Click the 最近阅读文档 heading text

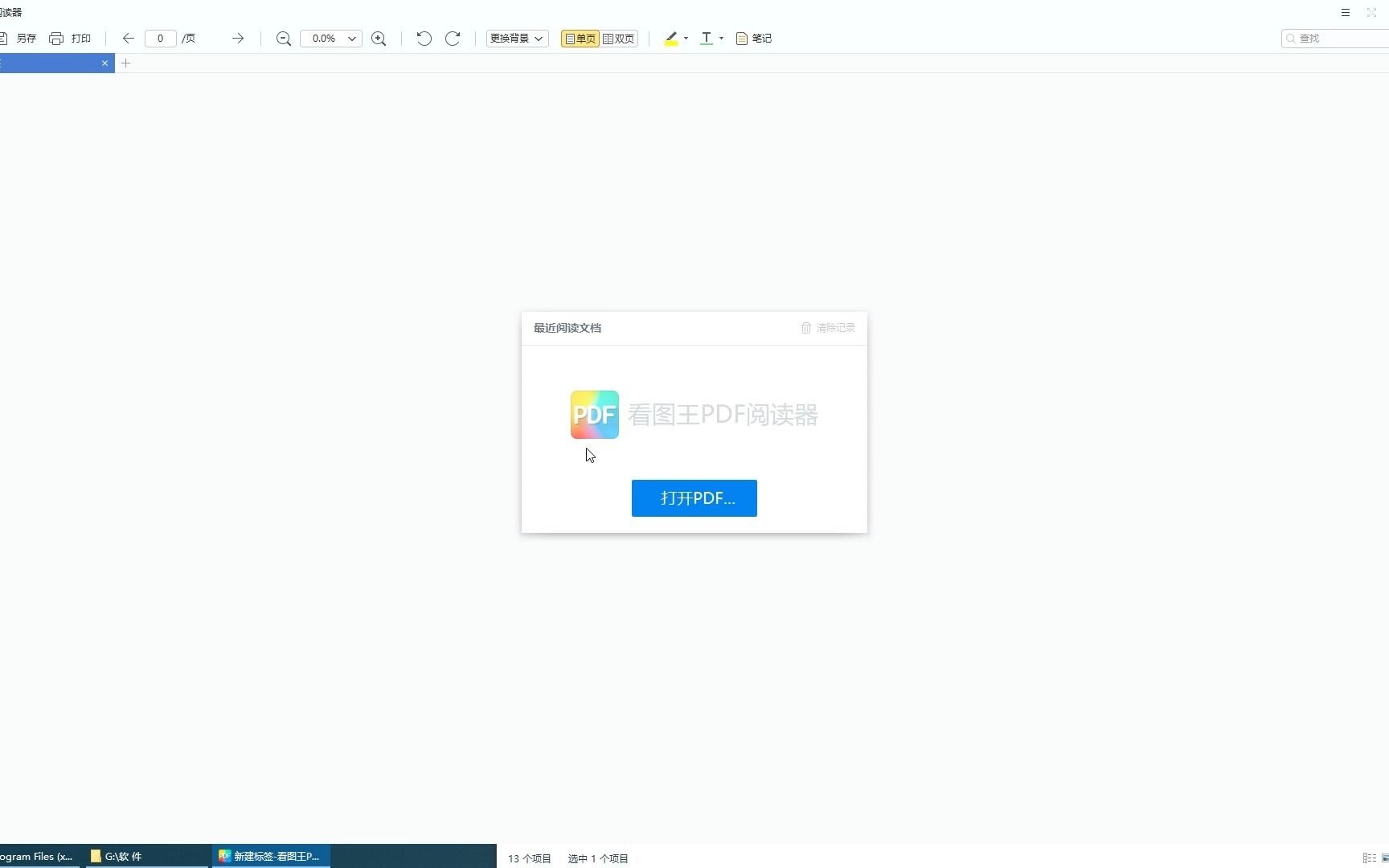point(567,328)
